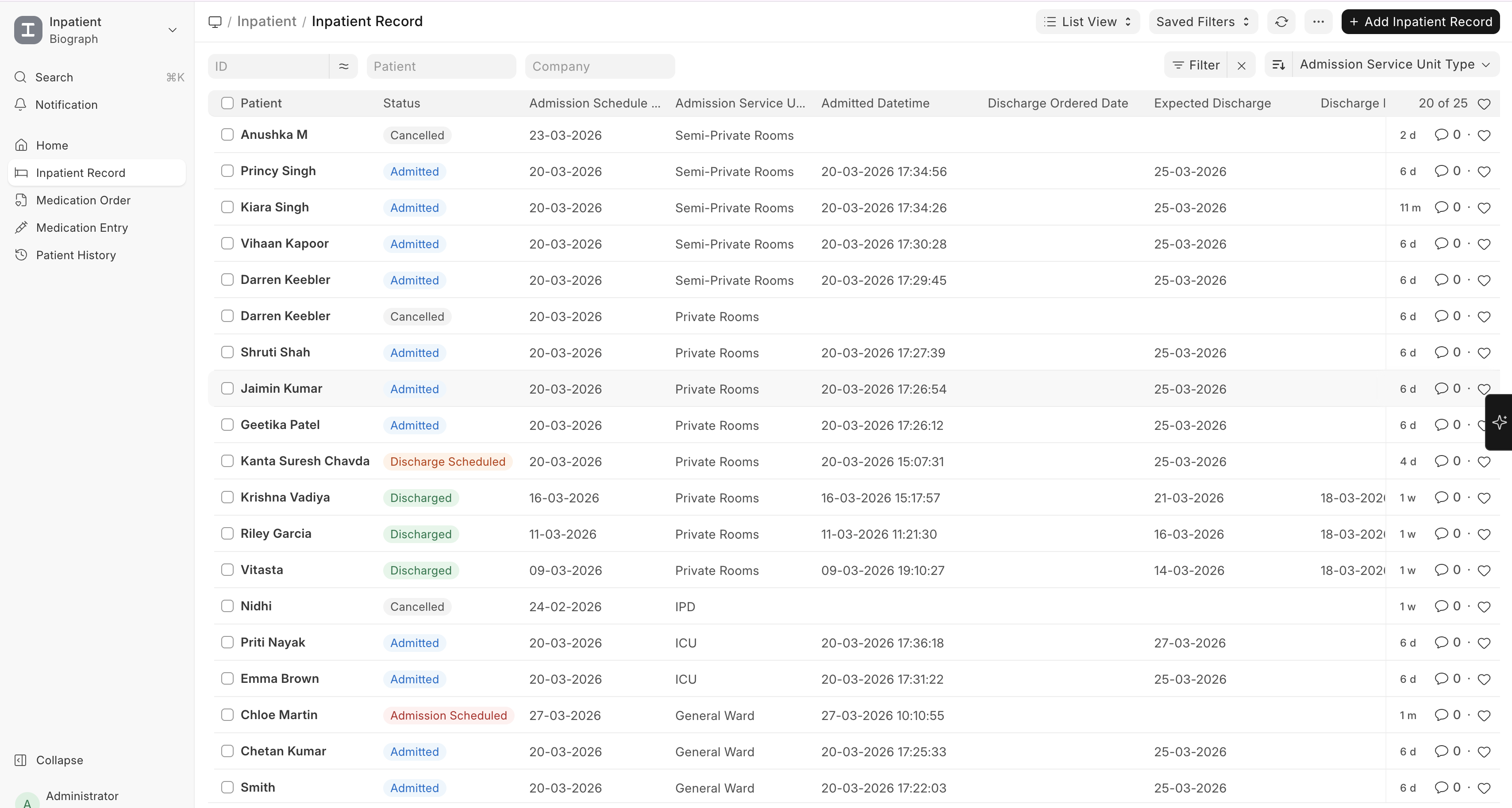Screen dimensions: 1512x808
Task: Open Chloe Martin's inpatient record
Action: click(x=279, y=715)
